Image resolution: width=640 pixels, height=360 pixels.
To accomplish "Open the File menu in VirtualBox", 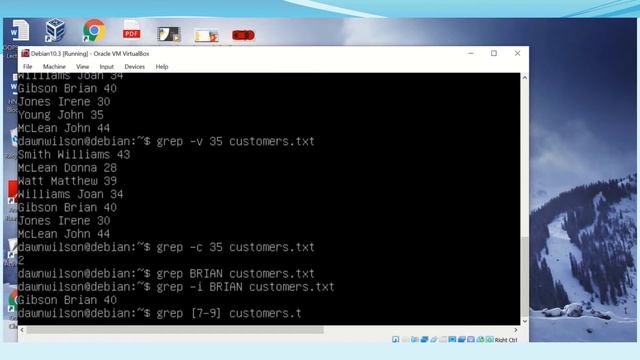I will click(x=27, y=67).
